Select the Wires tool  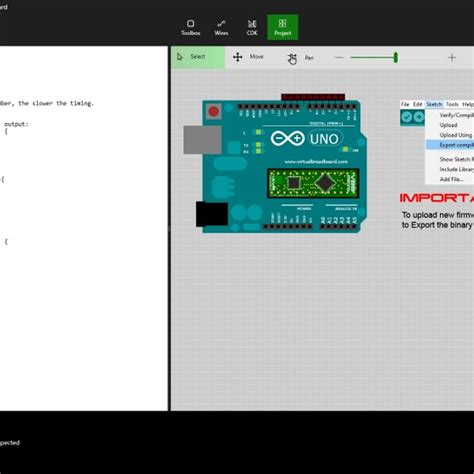(221, 28)
